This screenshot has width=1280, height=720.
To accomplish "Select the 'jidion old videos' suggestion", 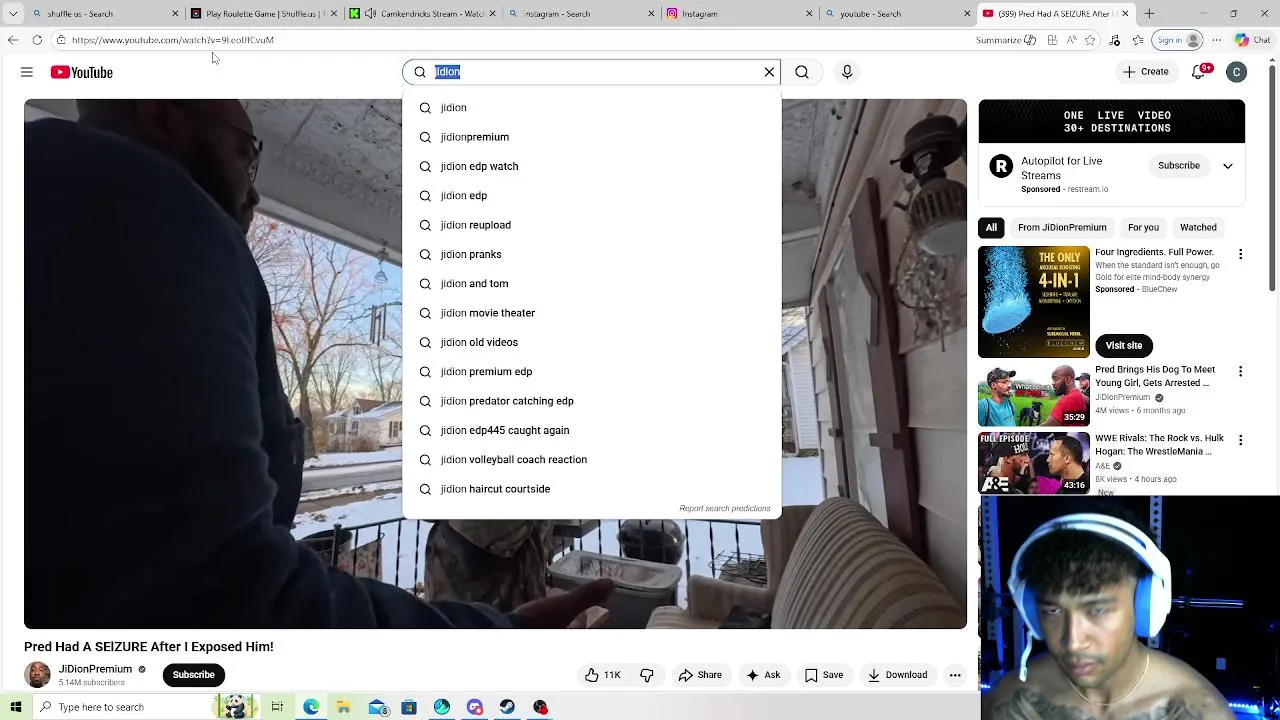I will click(x=592, y=342).
